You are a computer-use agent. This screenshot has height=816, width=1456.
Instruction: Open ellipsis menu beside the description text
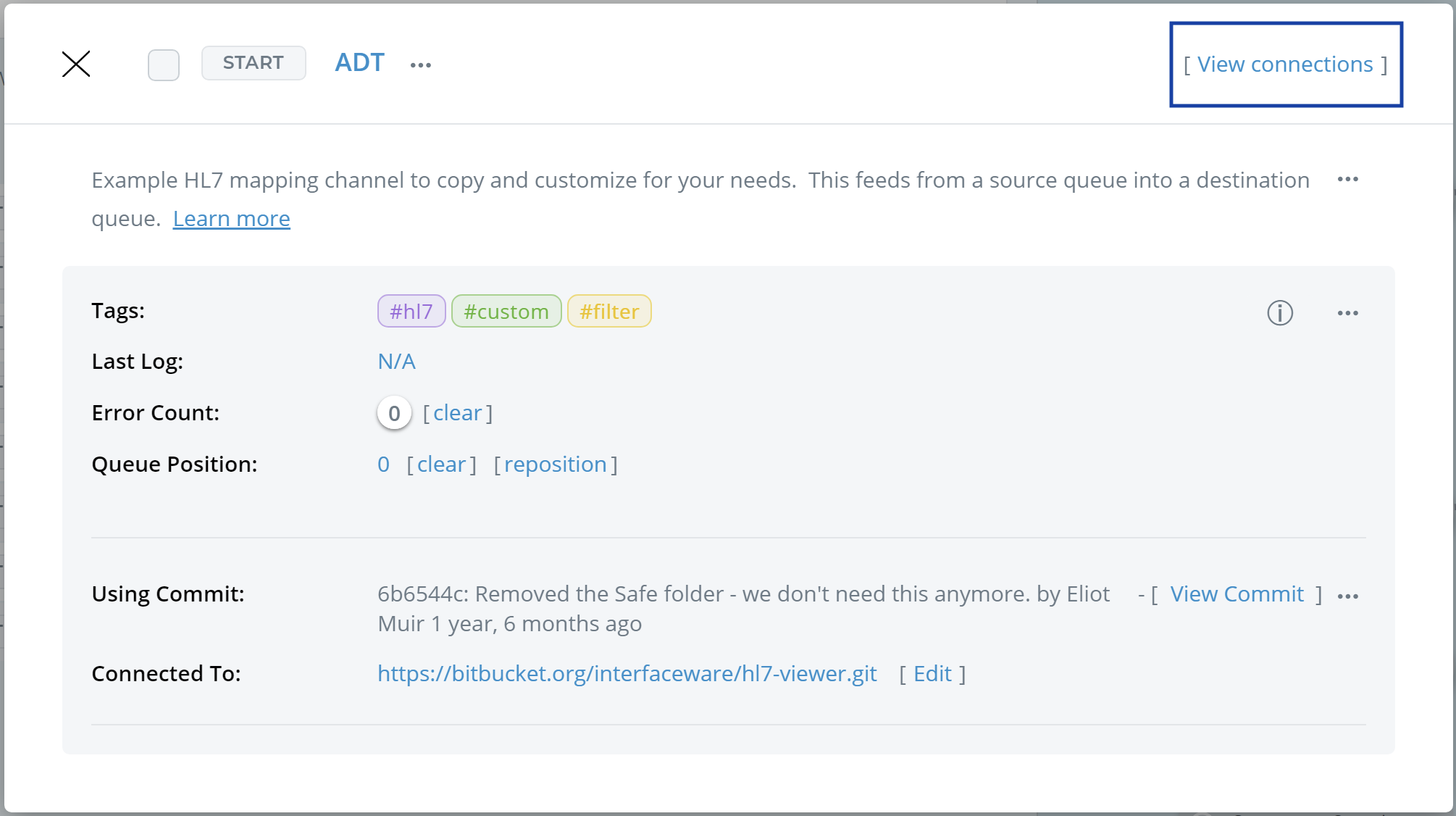click(x=1347, y=179)
